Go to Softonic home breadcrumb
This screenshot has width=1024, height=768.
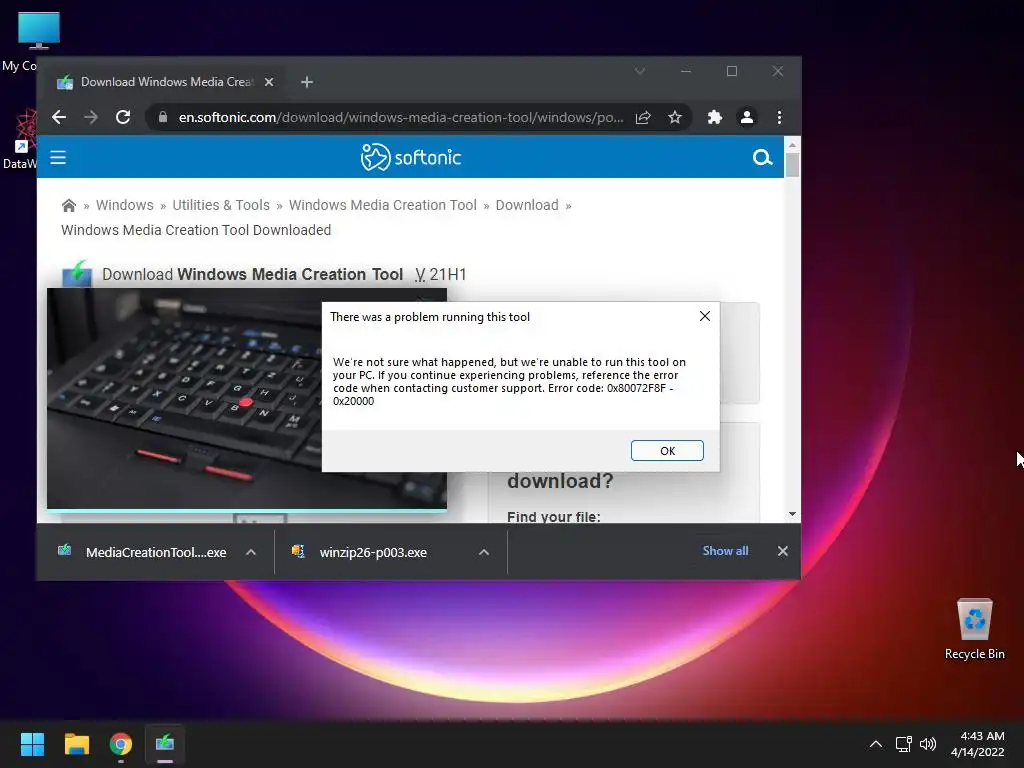[69, 206]
